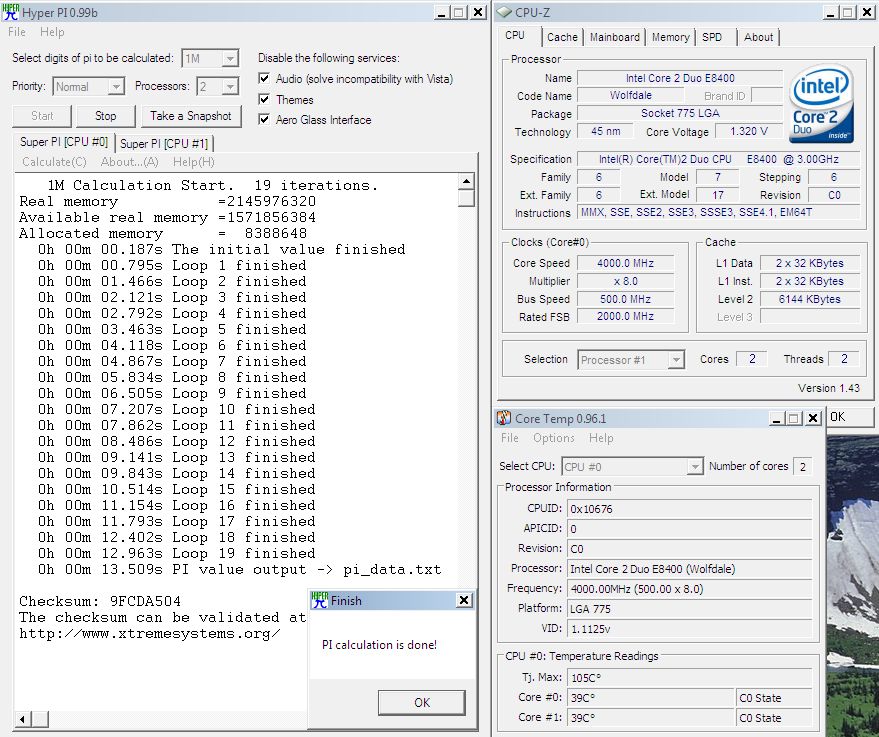Click the Core Temp Frequency value
Viewport: 879px width, 737px height.
click(x=690, y=588)
